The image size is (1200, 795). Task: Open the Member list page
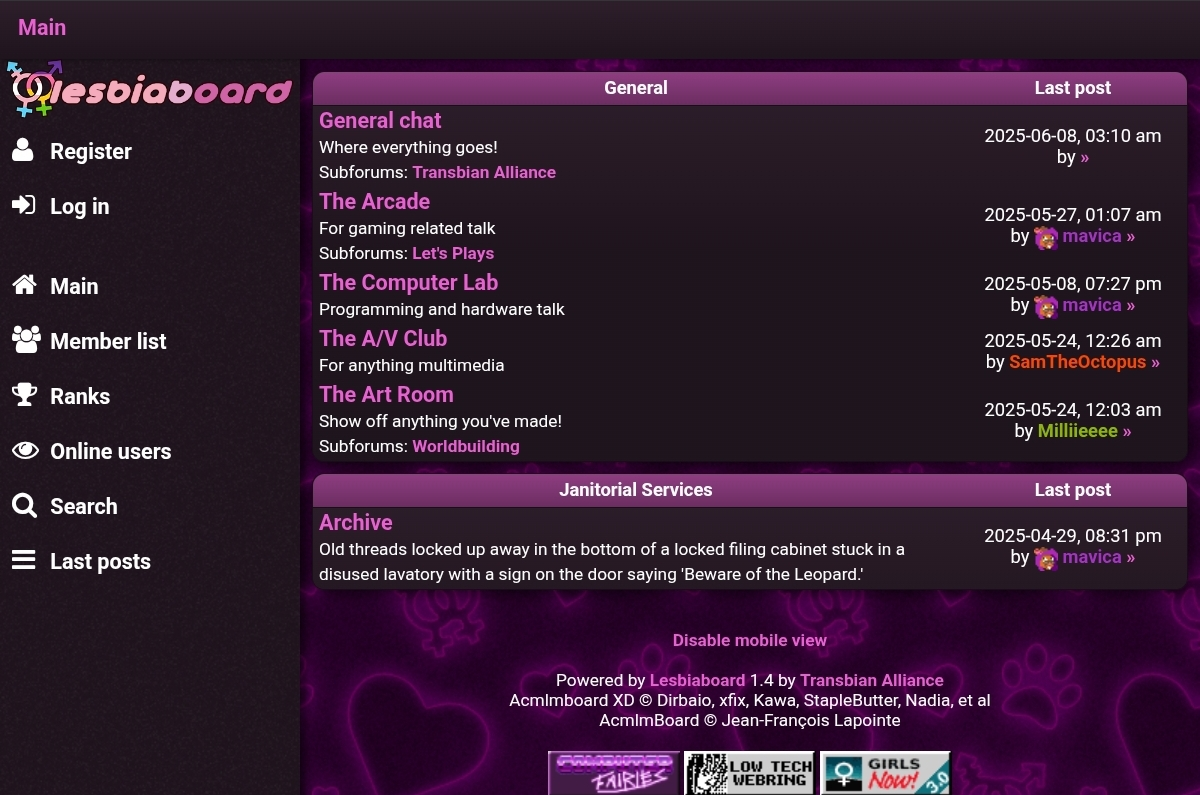pyautogui.click(x=108, y=341)
